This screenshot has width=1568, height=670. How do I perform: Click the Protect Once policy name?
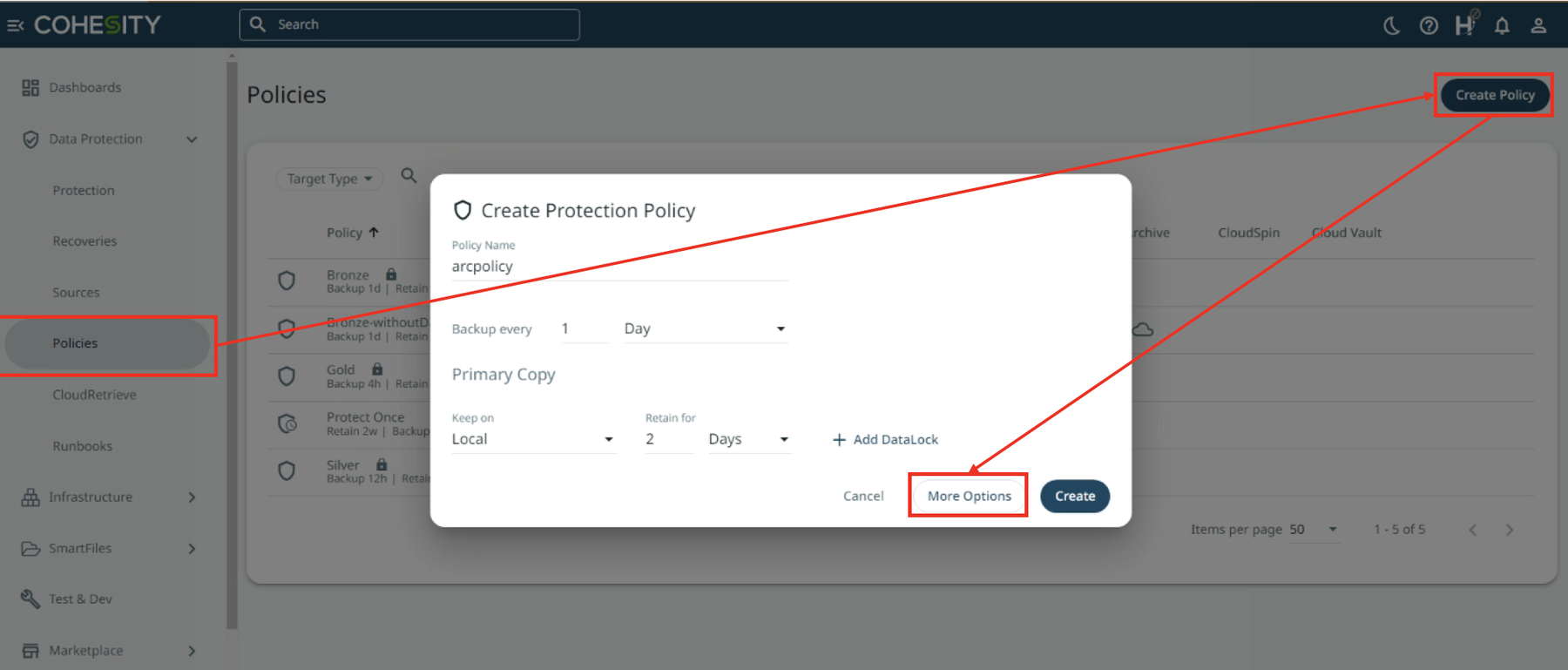click(x=366, y=417)
